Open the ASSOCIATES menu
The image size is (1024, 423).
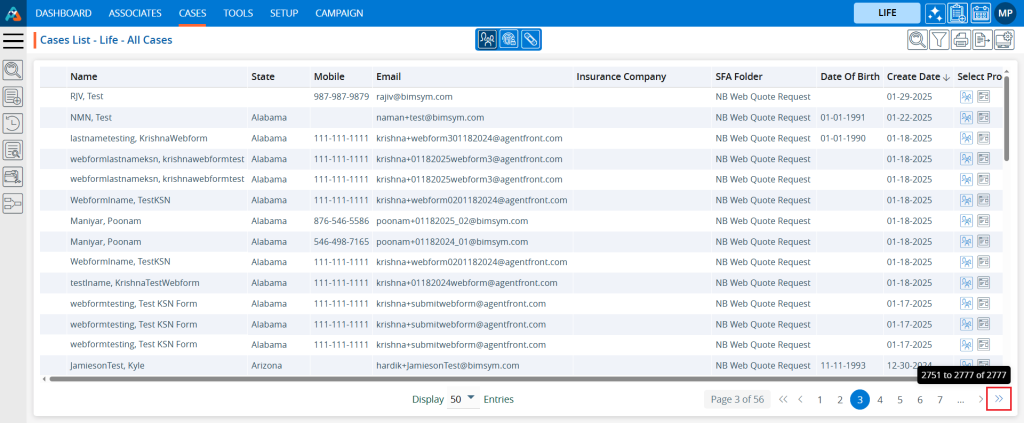135,13
